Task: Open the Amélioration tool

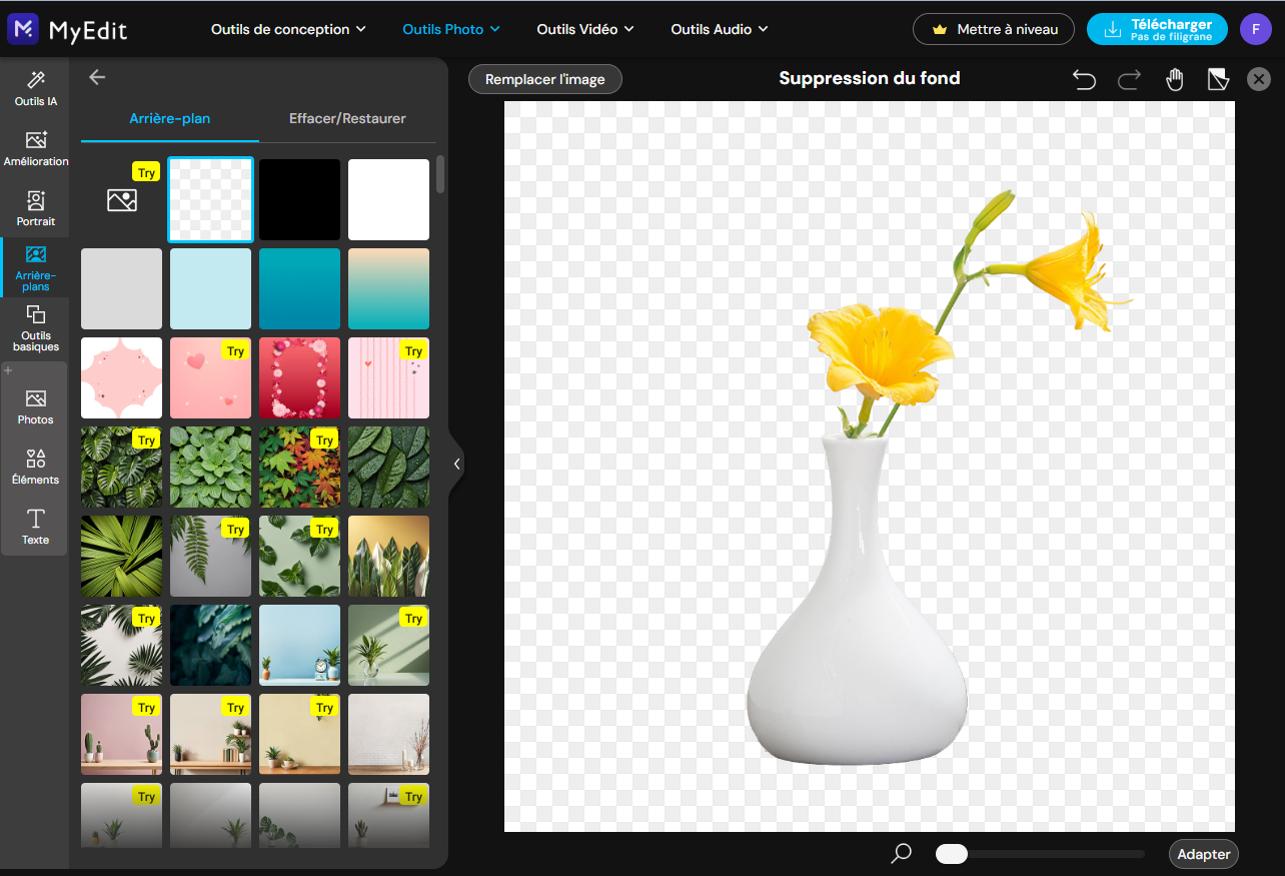Action: click(x=35, y=147)
